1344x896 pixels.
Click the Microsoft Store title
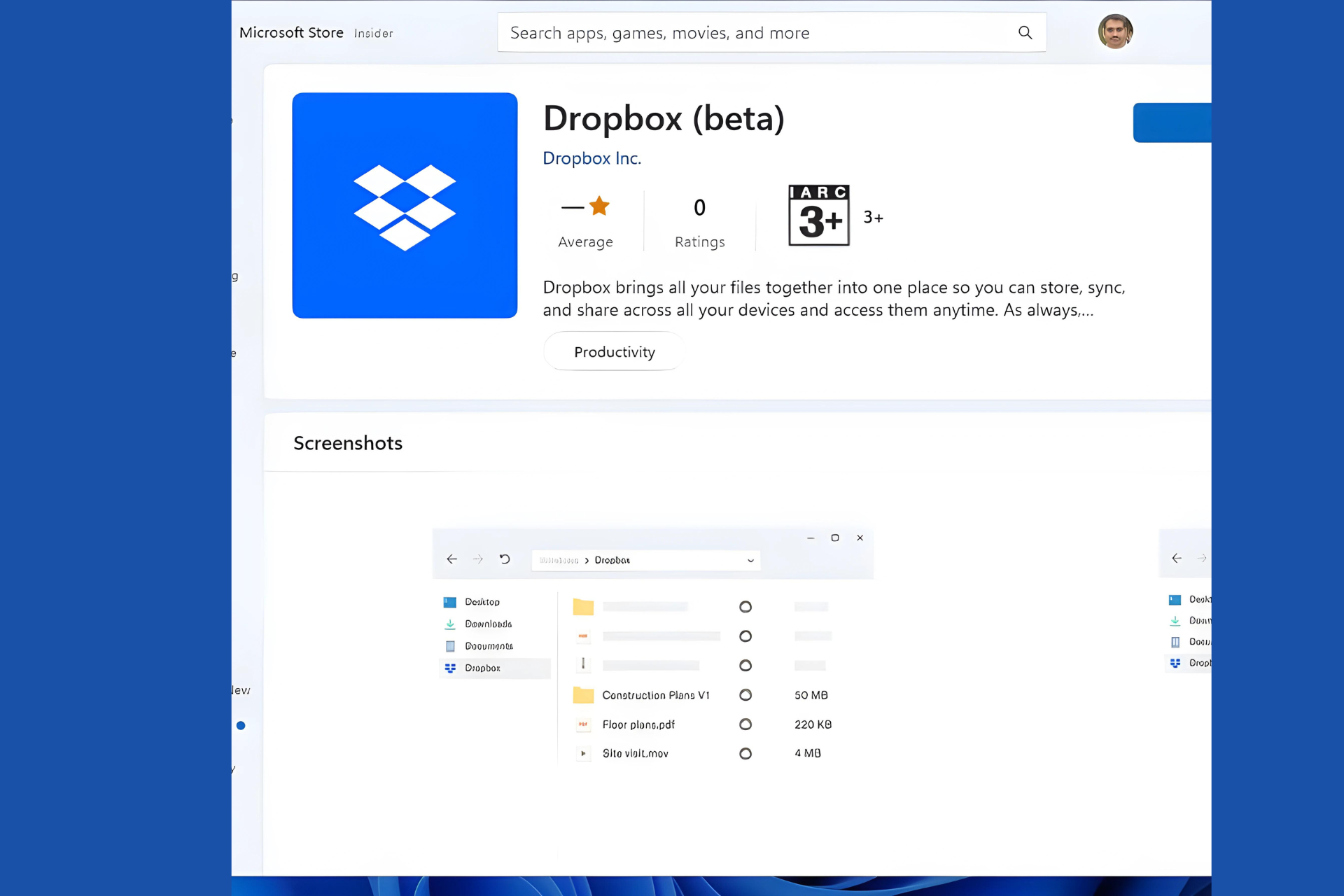point(291,33)
